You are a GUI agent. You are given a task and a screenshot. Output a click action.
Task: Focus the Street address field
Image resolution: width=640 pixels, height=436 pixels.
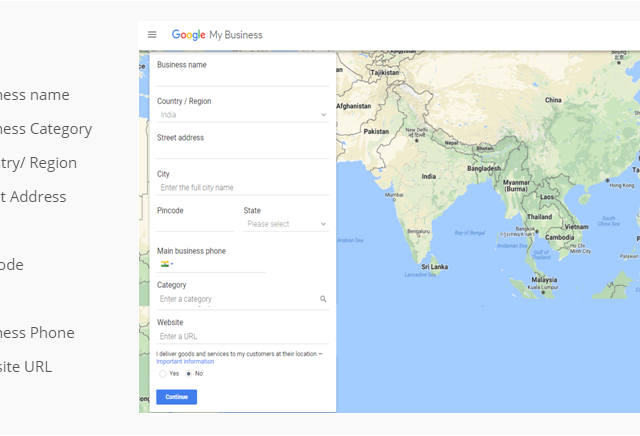(243, 152)
